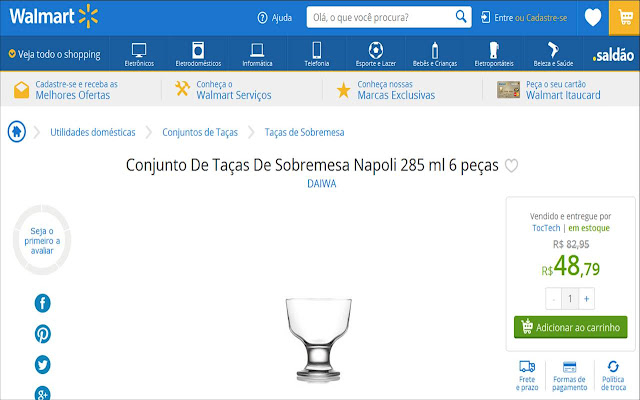The width and height of the screenshot is (640, 400).
Task: Click the star icon for Marcas Exclusivas
Action: click(343, 90)
